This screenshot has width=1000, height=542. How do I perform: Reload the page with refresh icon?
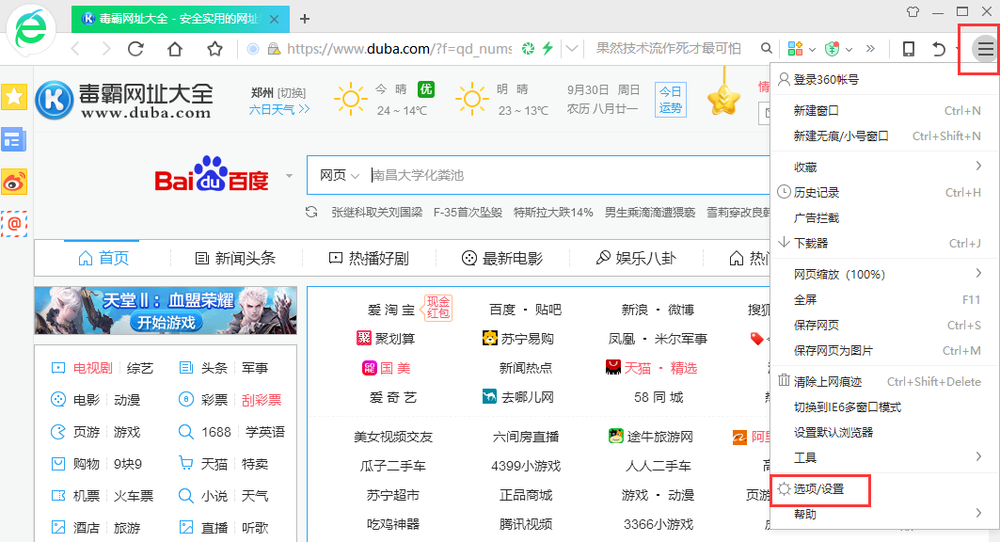tap(136, 48)
